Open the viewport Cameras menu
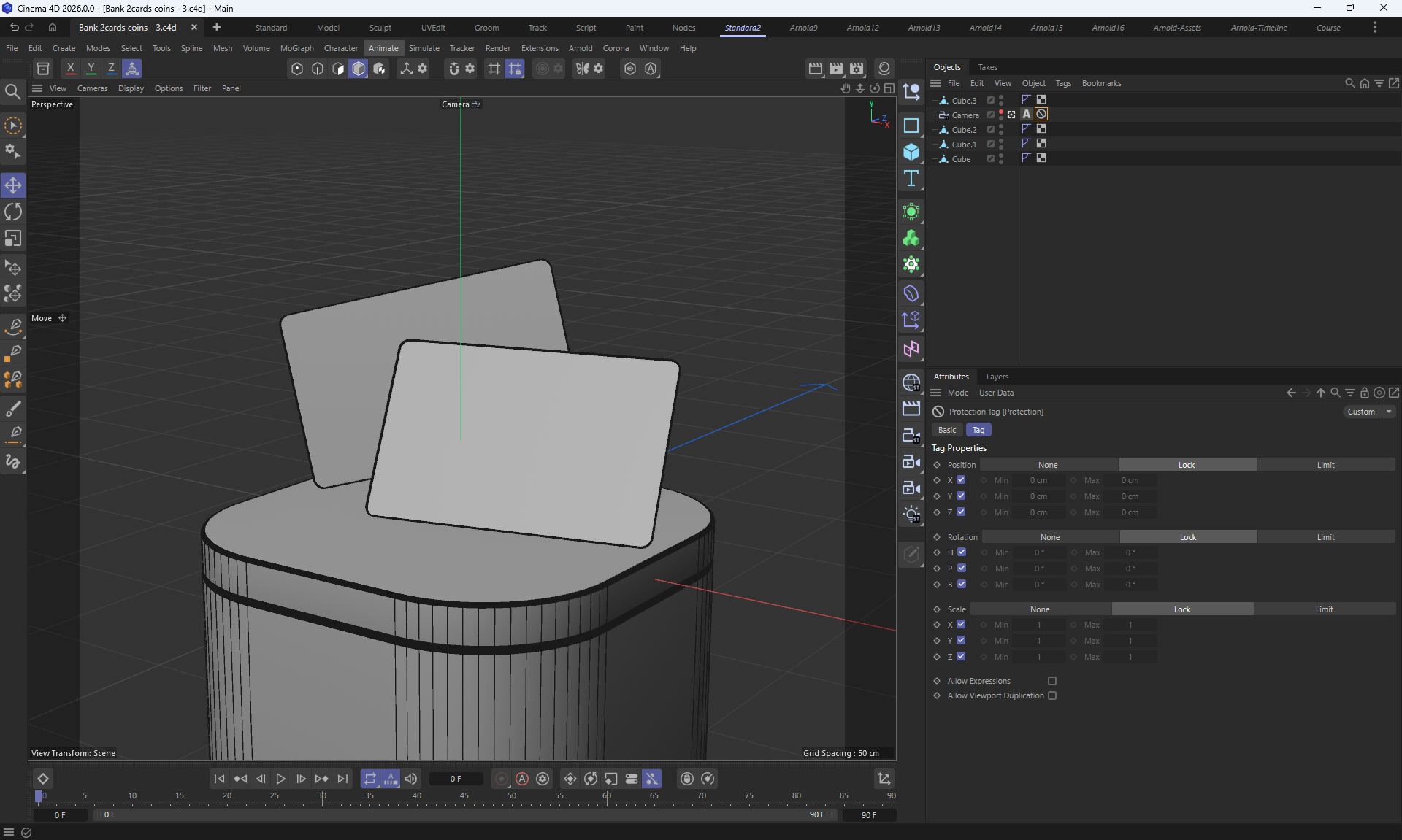 92,88
